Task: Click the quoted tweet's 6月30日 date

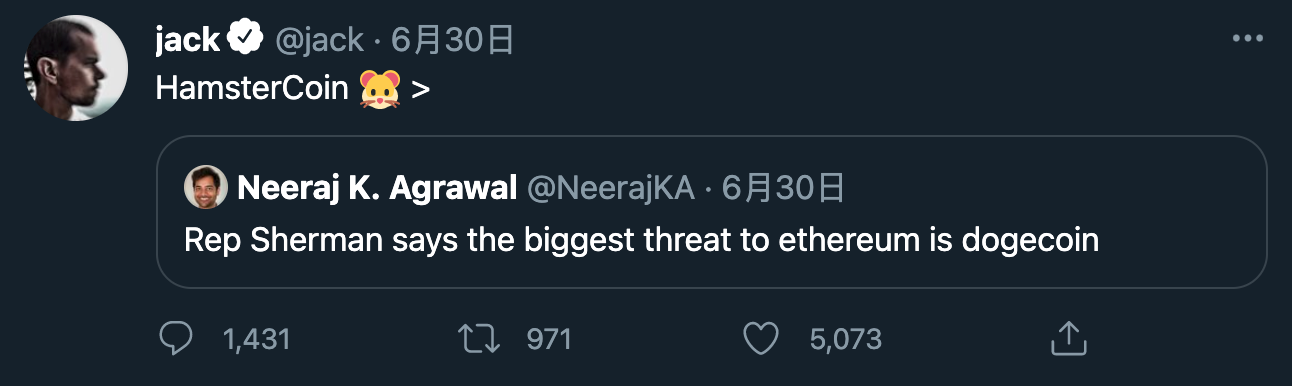Action: [783, 187]
